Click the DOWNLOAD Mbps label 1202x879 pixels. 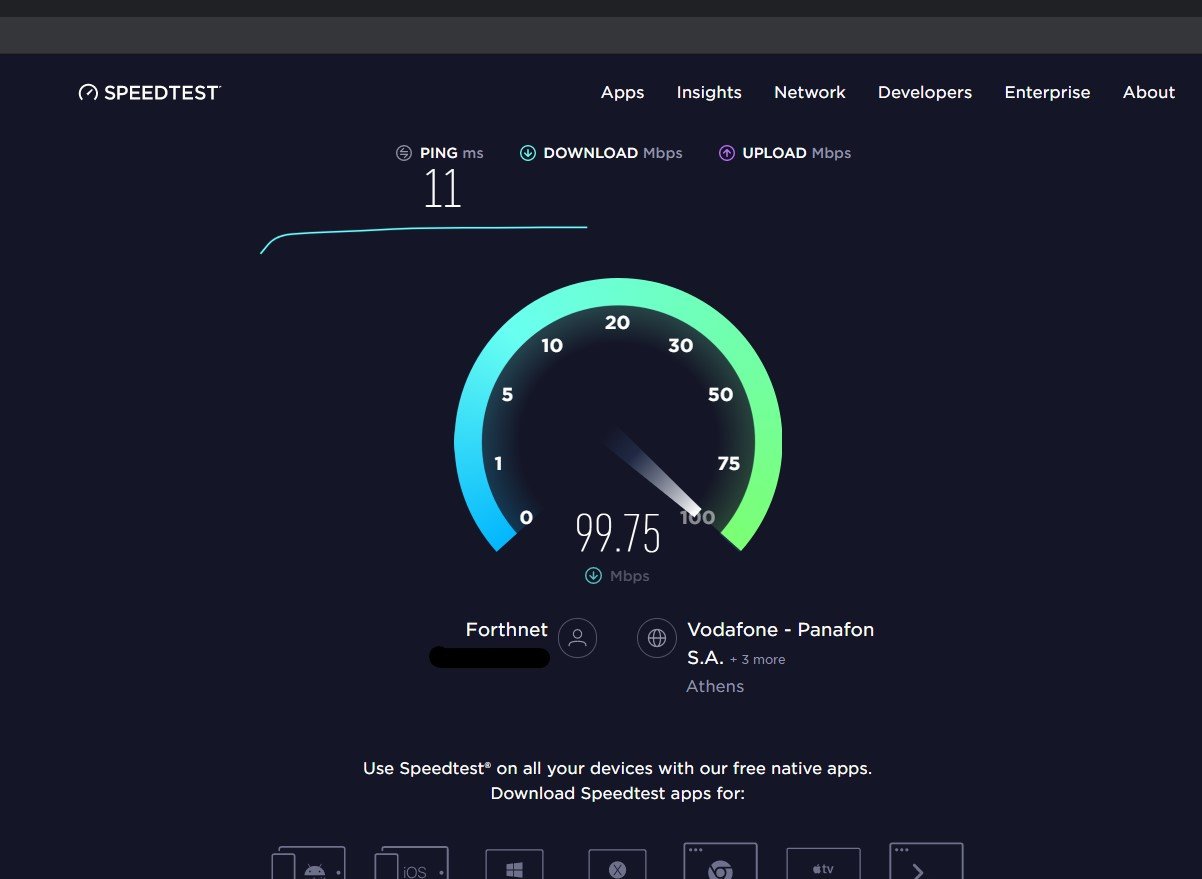tap(613, 153)
